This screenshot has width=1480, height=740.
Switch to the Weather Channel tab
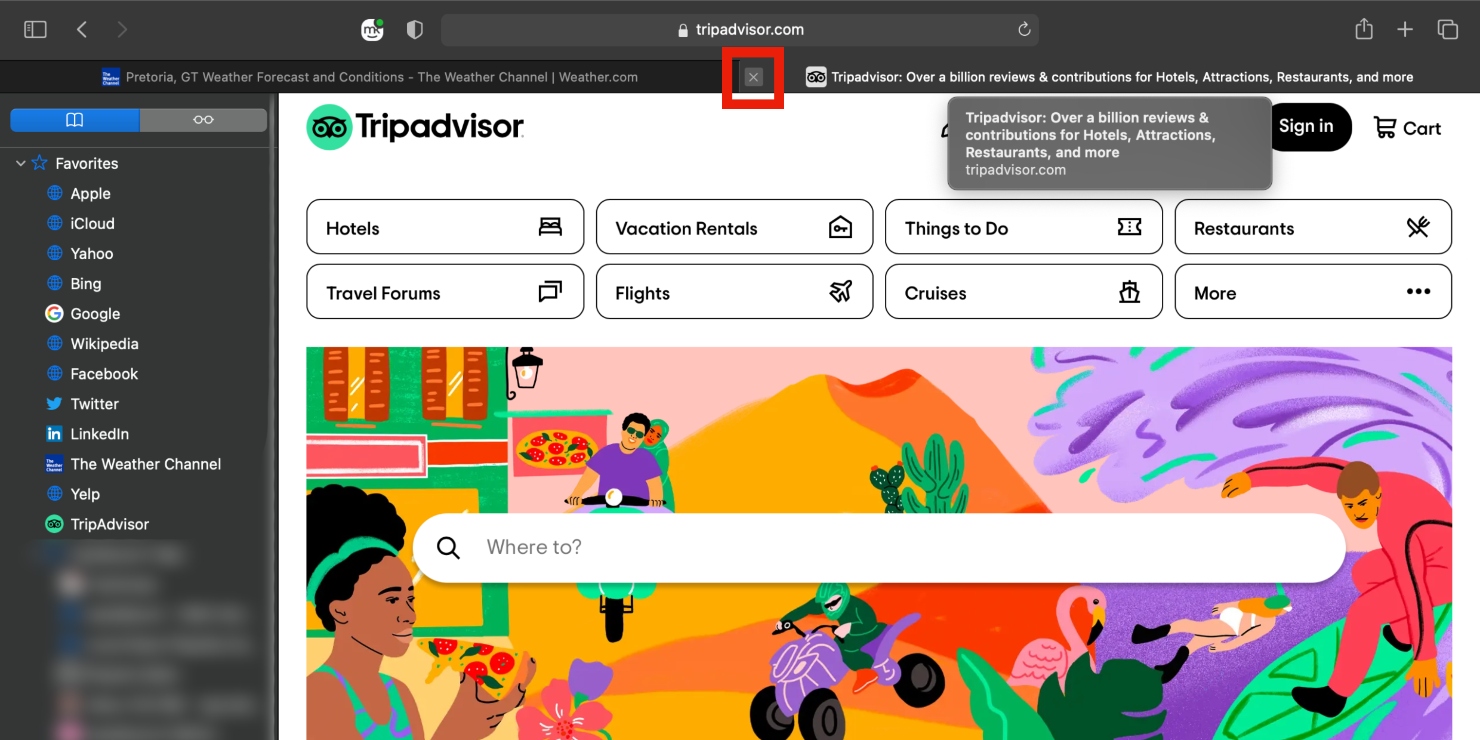click(x=370, y=77)
